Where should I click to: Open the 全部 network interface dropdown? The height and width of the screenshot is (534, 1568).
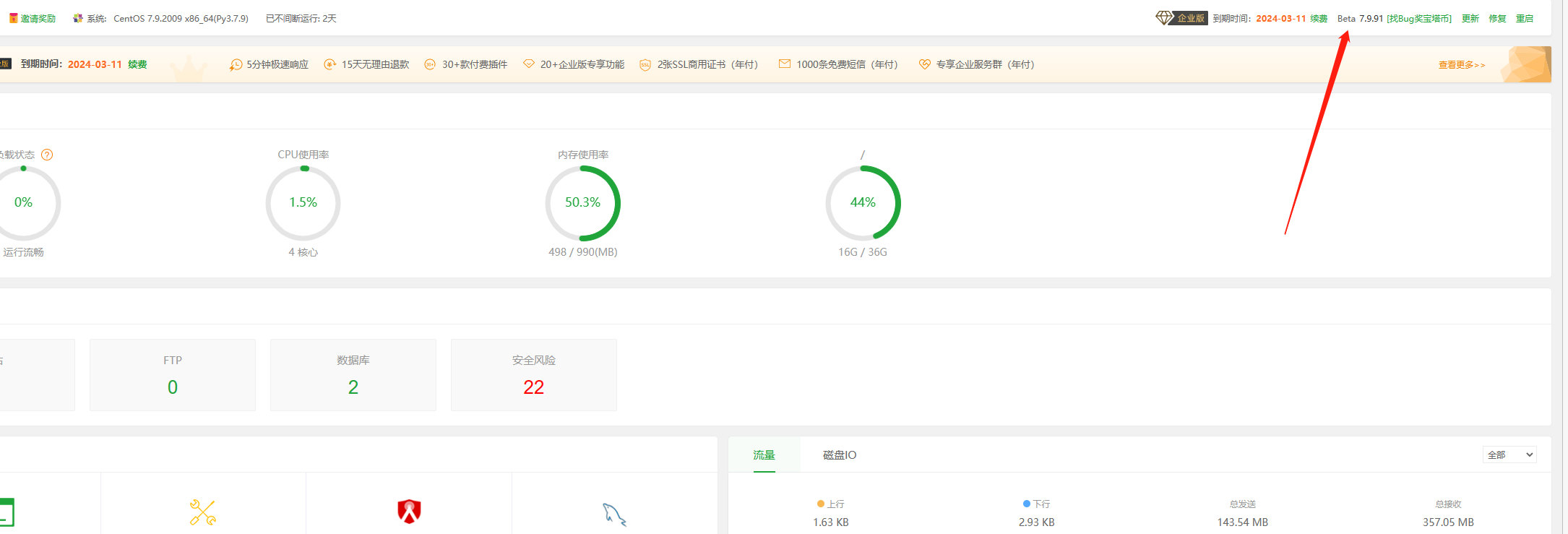click(1509, 455)
